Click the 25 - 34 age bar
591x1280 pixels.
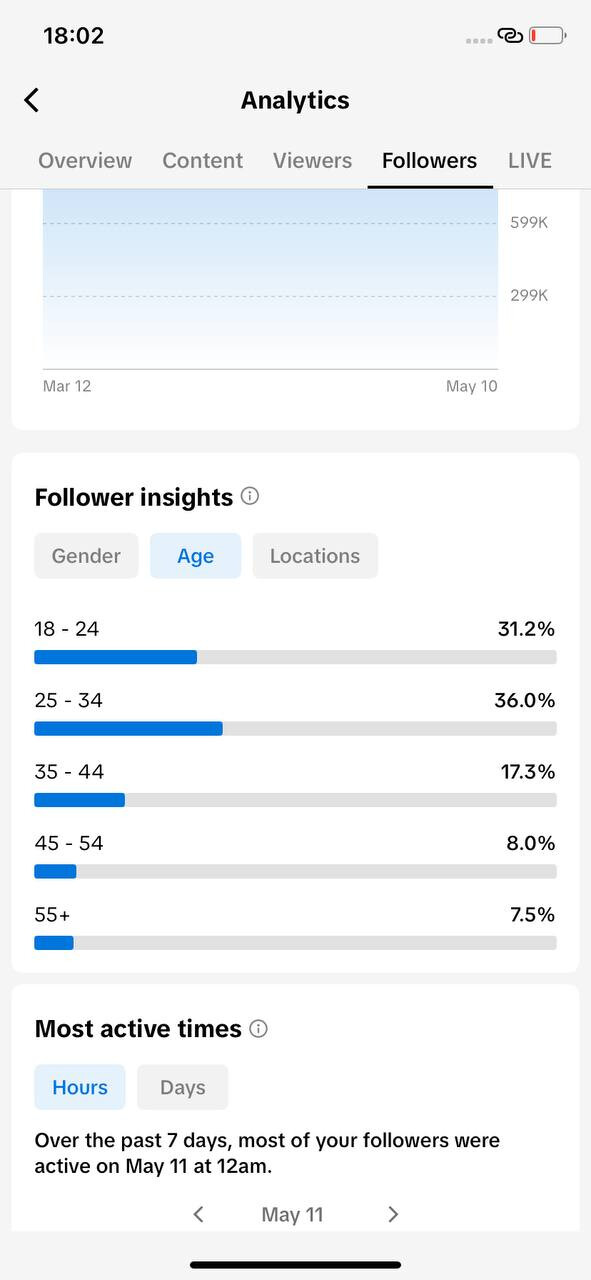coord(295,728)
